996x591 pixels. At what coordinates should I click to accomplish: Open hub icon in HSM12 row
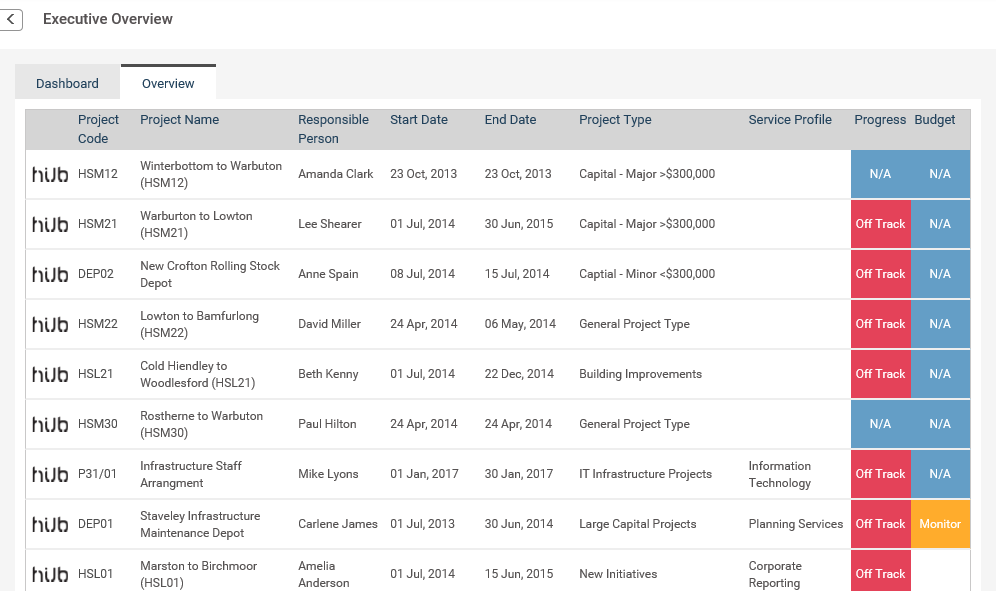[50, 174]
